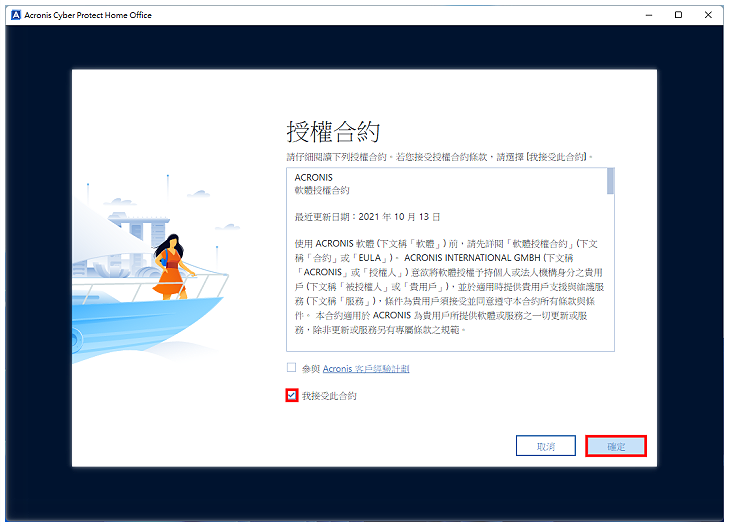Close the Acronis installer window
This screenshot has height=526, width=730.
(708, 15)
